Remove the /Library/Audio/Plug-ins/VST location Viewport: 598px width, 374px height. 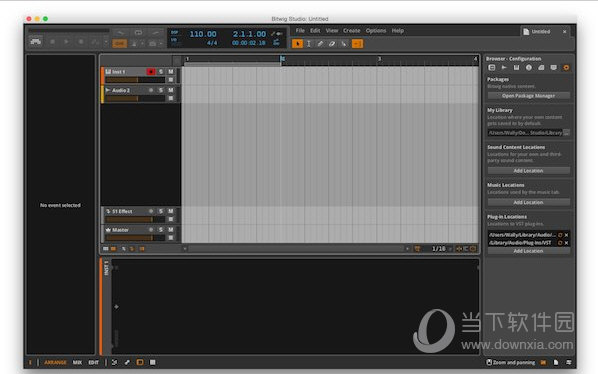[566, 243]
